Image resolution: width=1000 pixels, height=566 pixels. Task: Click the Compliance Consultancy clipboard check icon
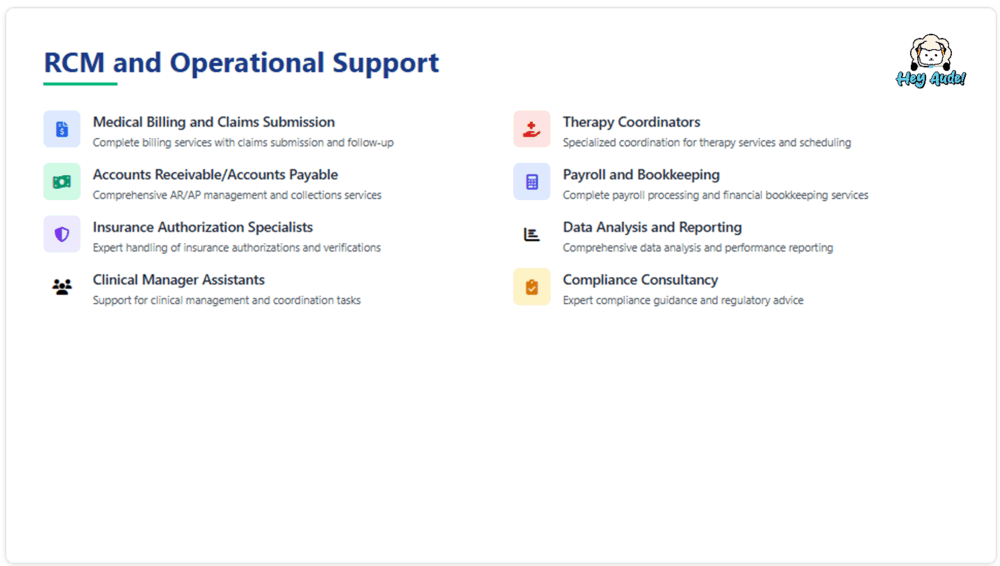(x=532, y=287)
